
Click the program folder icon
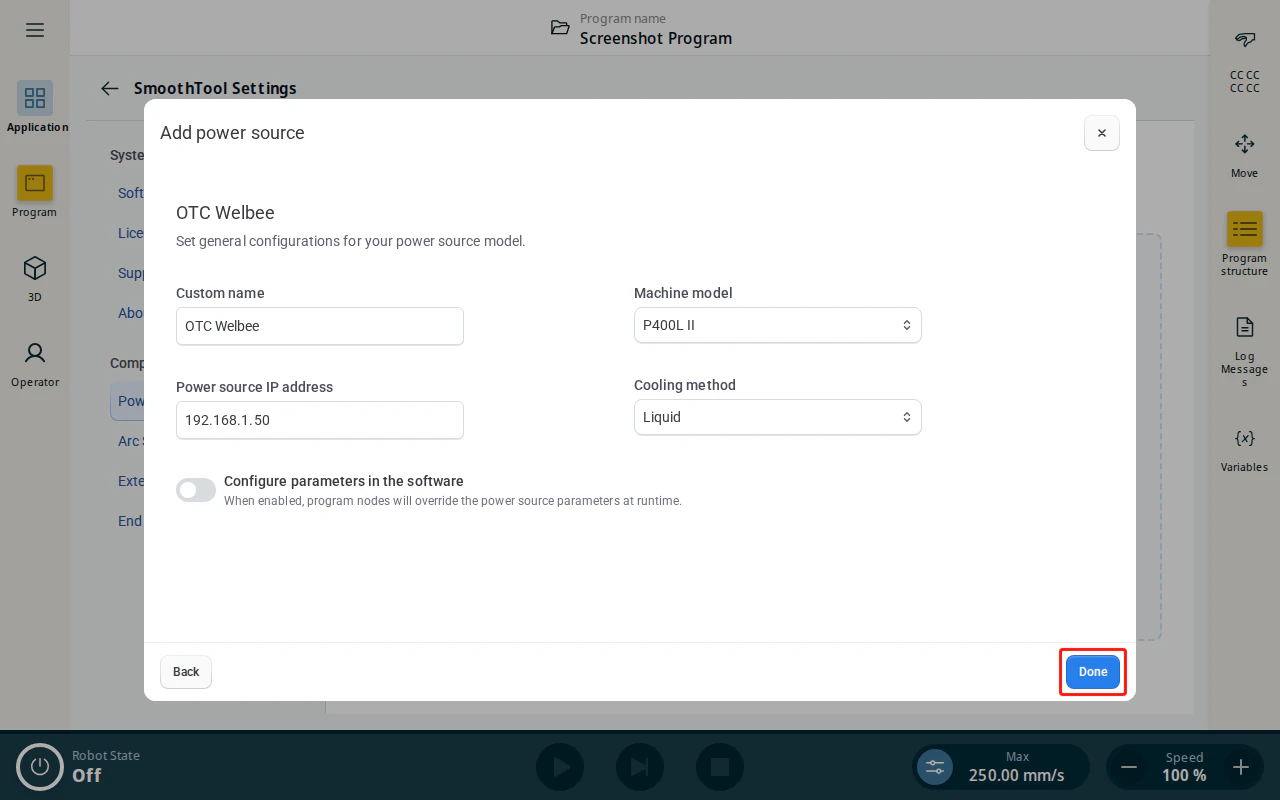560,28
